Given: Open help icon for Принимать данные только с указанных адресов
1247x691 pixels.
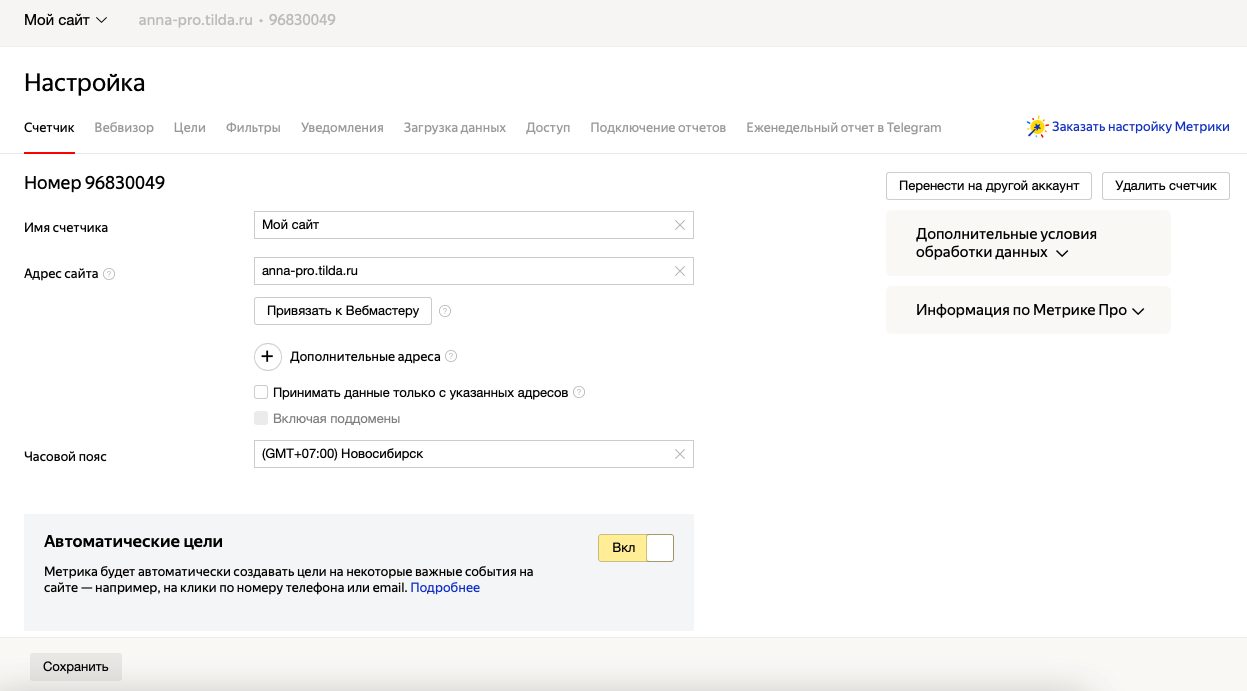Looking at the screenshot, I should point(579,393).
